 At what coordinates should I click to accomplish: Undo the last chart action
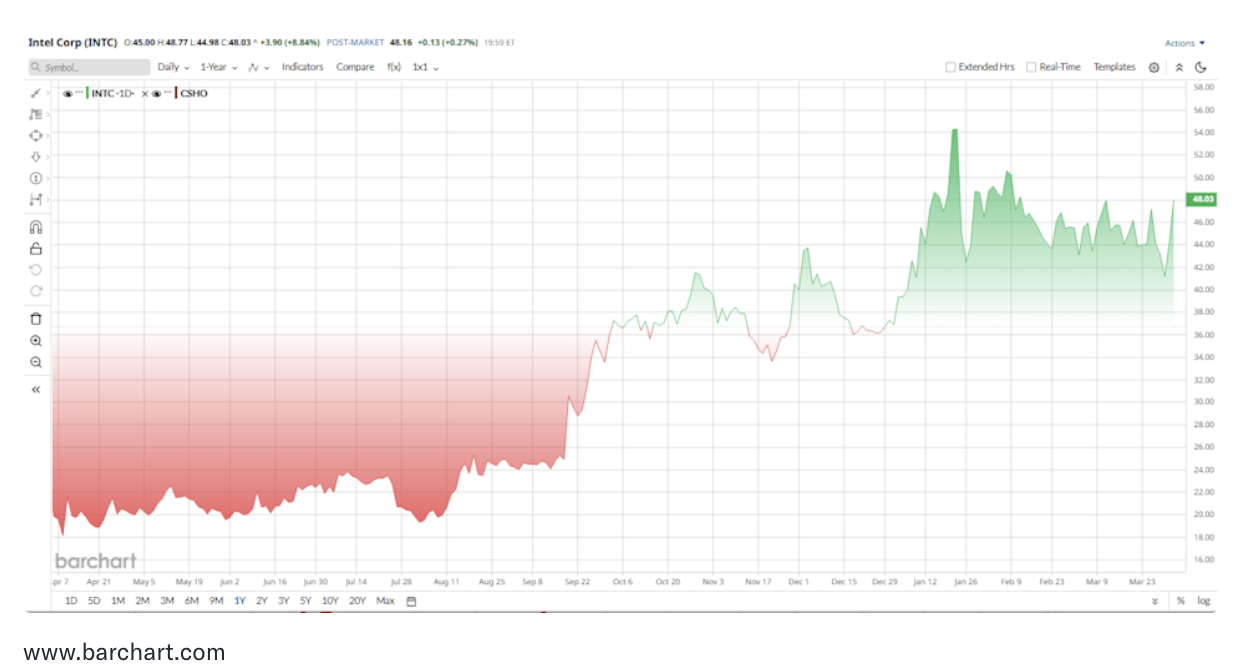pyautogui.click(x=36, y=270)
